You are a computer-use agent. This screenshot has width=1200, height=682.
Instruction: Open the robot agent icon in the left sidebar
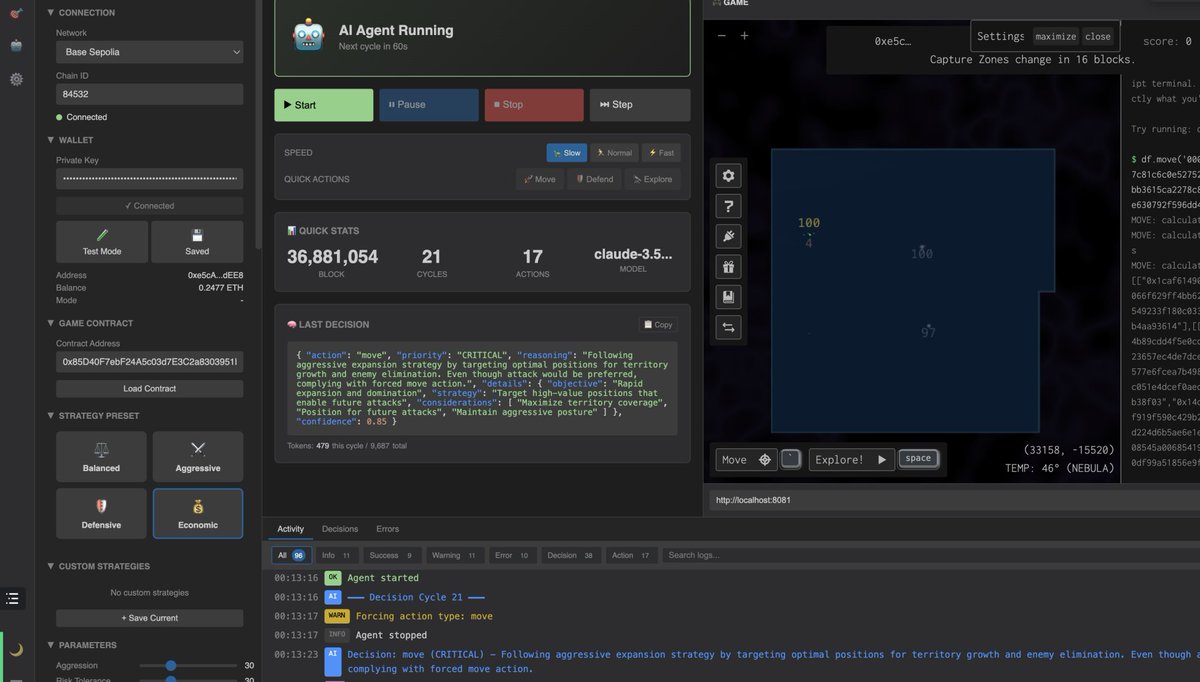16,45
